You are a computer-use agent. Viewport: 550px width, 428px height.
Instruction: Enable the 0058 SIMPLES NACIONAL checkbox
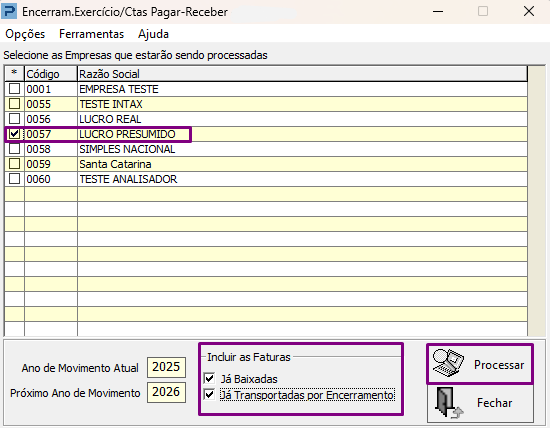pos(14,149)
